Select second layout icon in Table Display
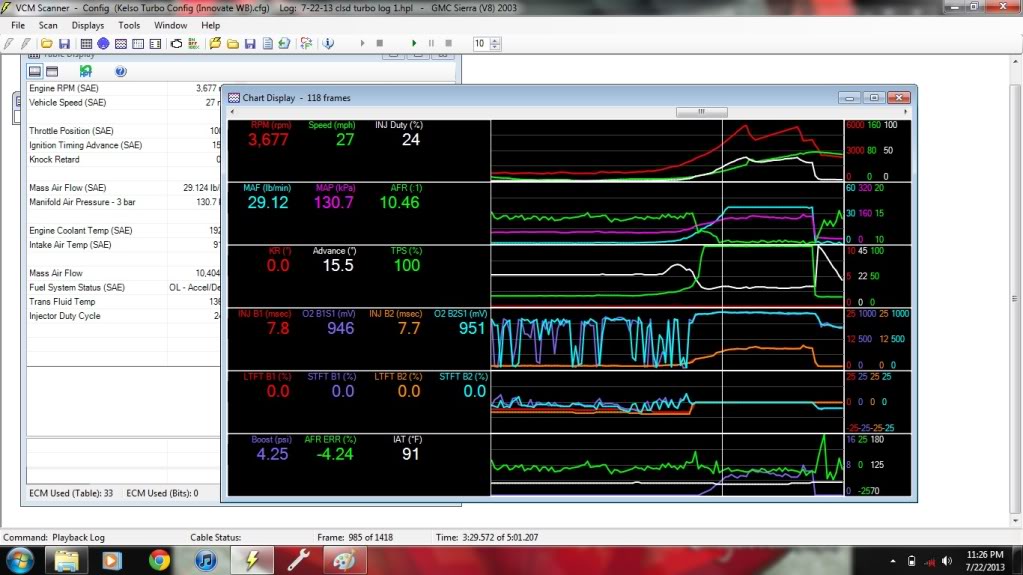The height and width of the screenshot is (575, 1023). [x=52, y=71]
